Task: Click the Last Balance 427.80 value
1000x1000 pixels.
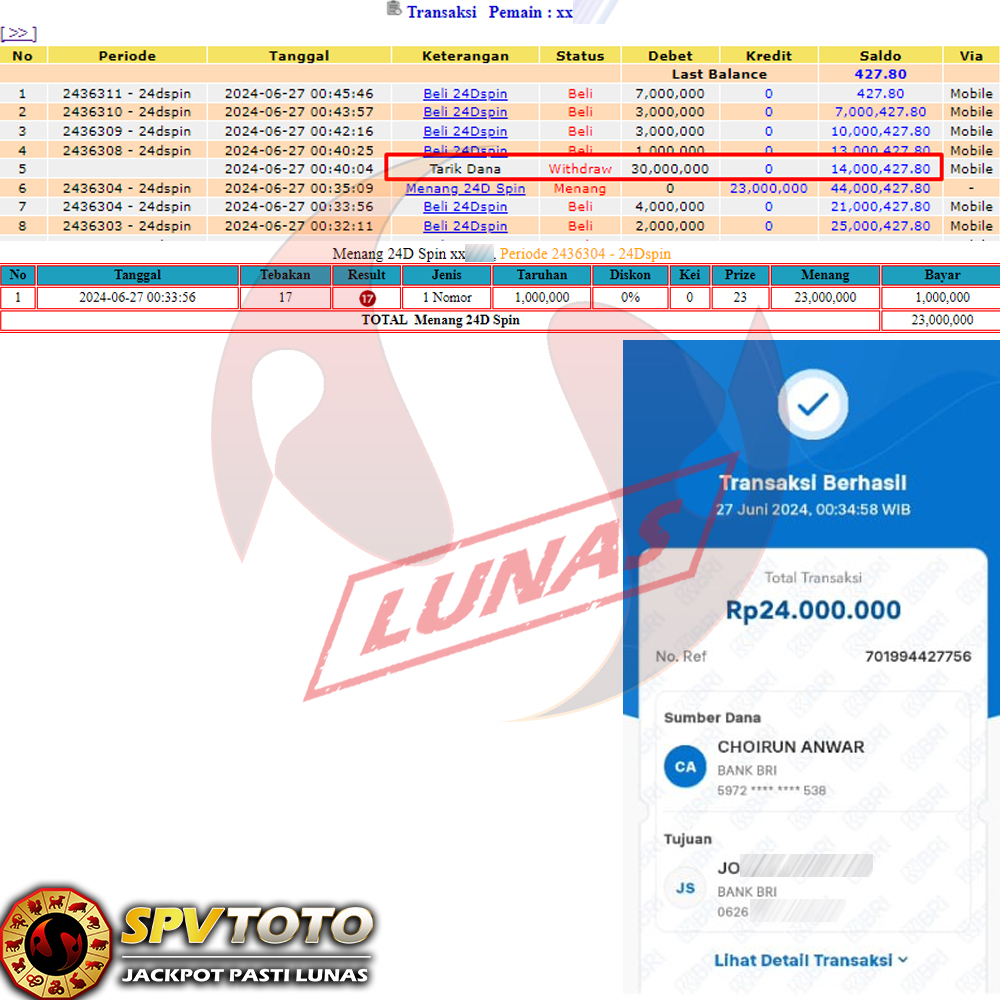Action: [x=880, y=74]
